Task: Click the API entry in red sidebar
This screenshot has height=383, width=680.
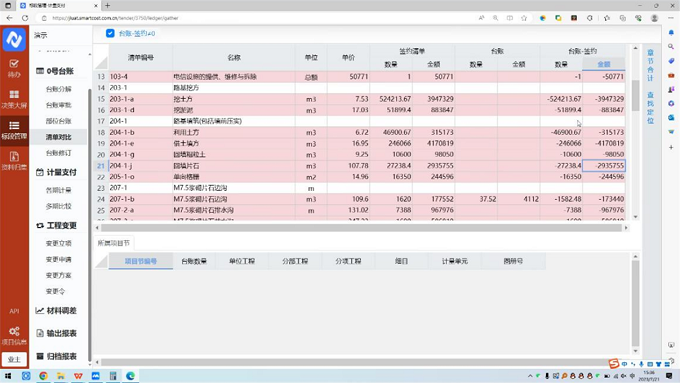Action: 14,311
